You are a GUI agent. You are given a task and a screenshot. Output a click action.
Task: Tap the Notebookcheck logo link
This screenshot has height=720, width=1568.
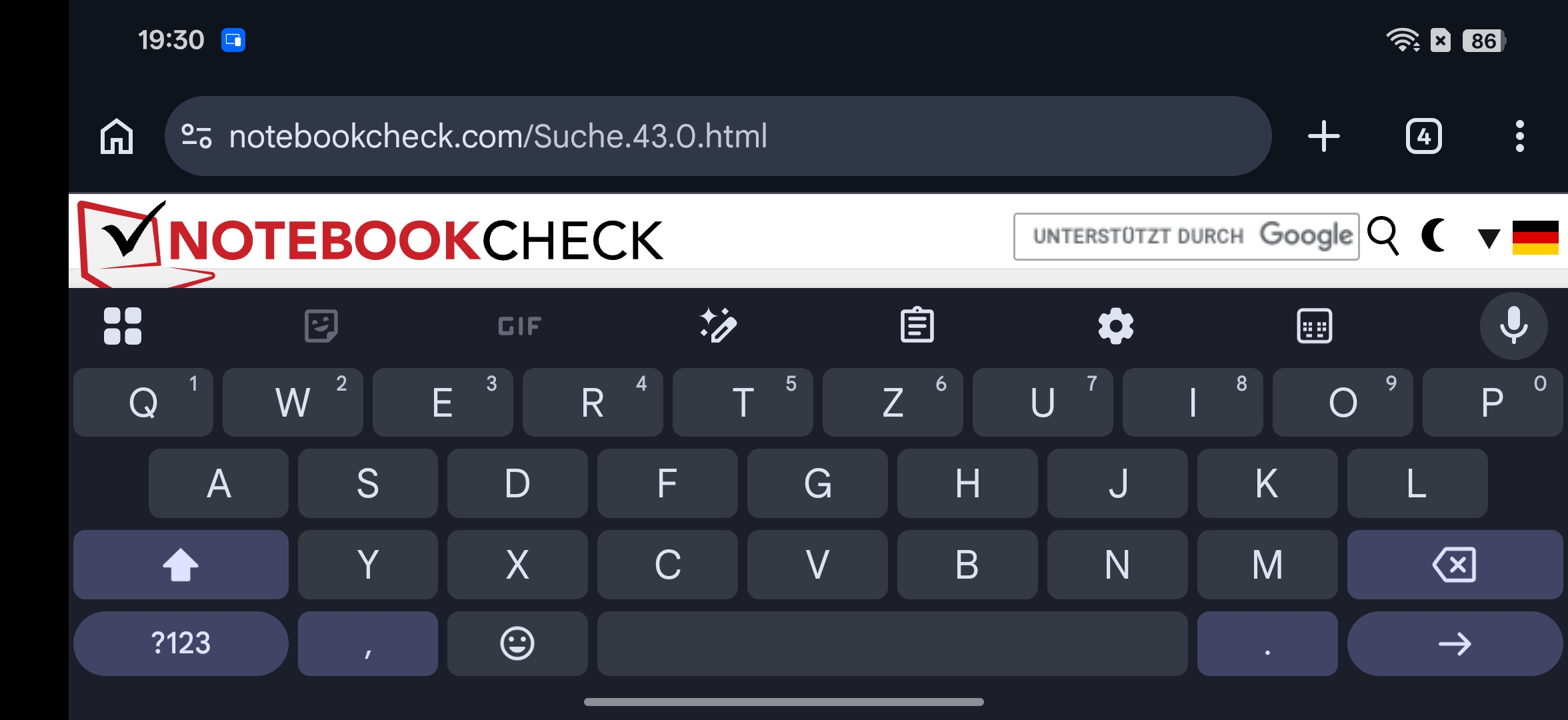pos(370,241)
